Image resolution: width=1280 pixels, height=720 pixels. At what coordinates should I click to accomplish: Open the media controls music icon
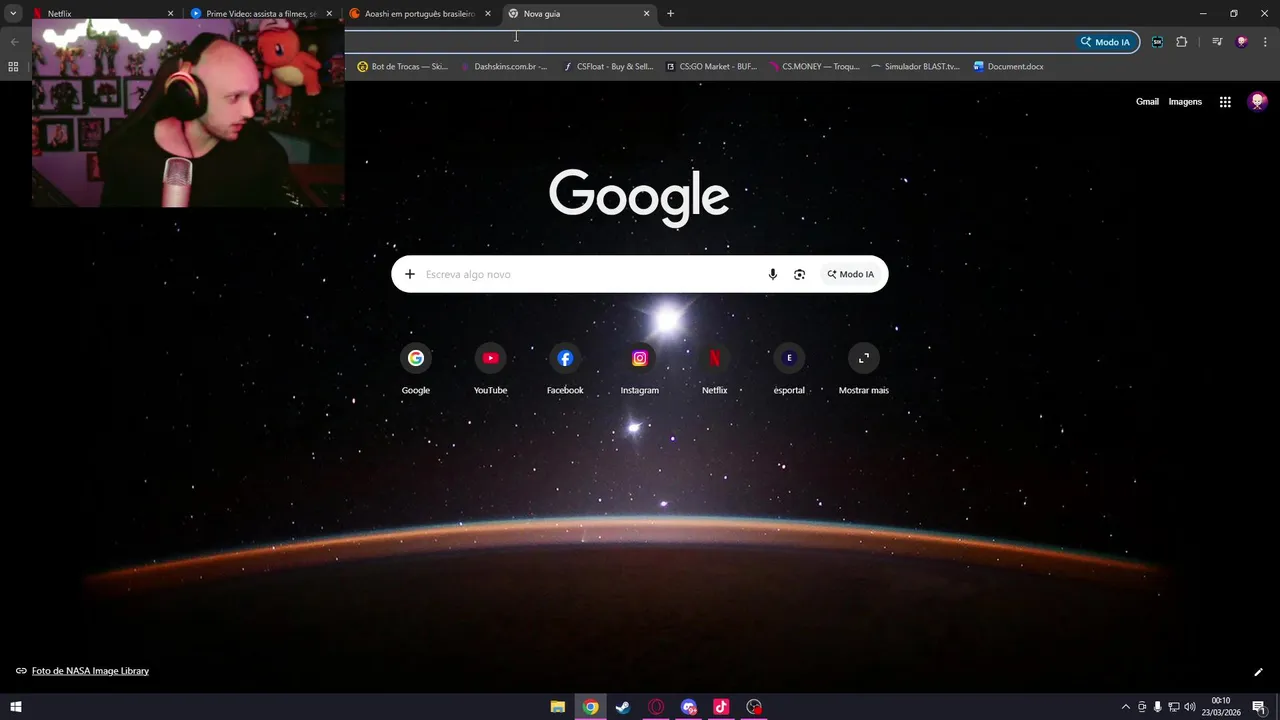(1217, 42)
